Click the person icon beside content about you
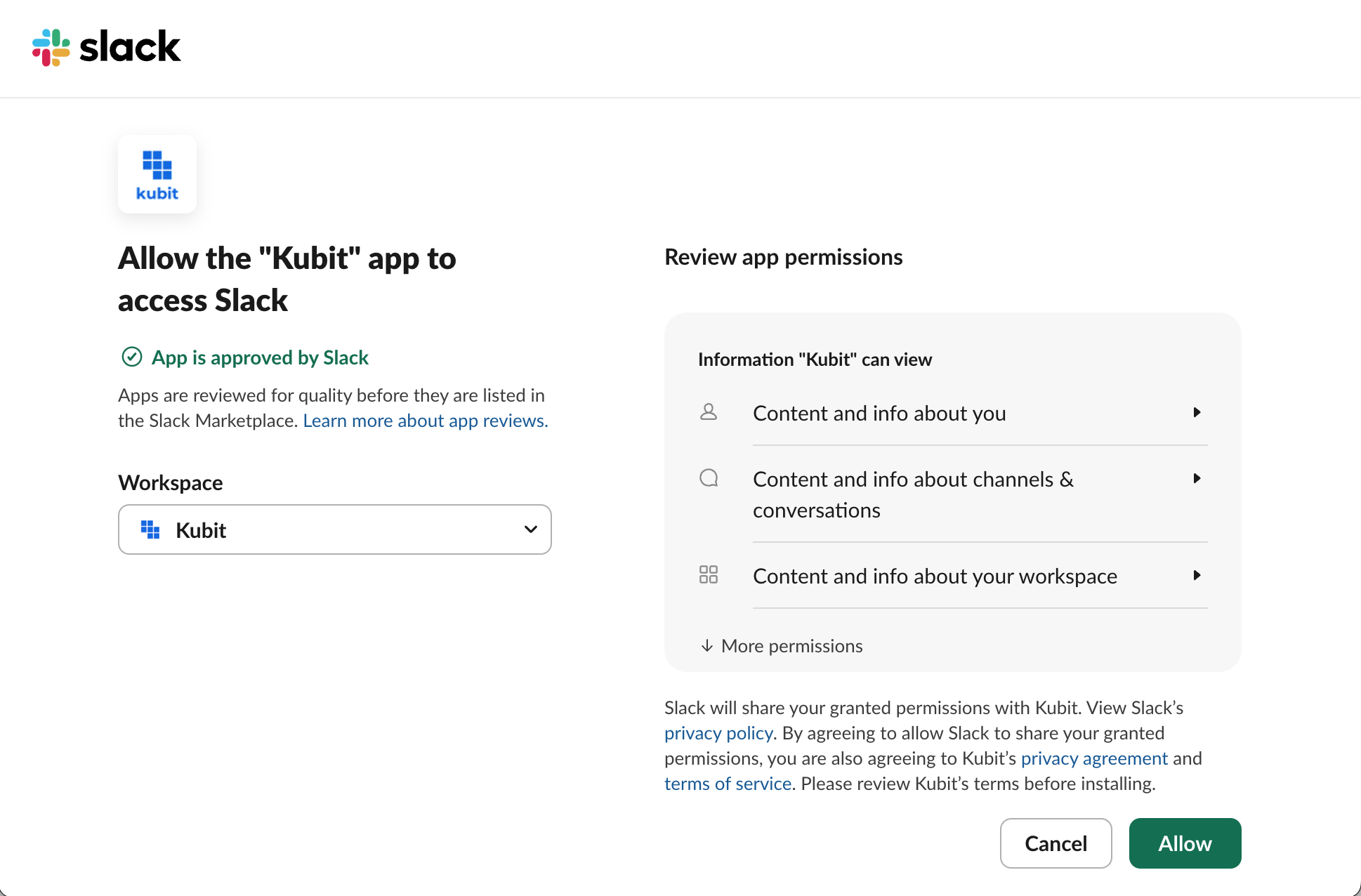The height and width of the screenshot is (896, 1361). pos(709,412)
